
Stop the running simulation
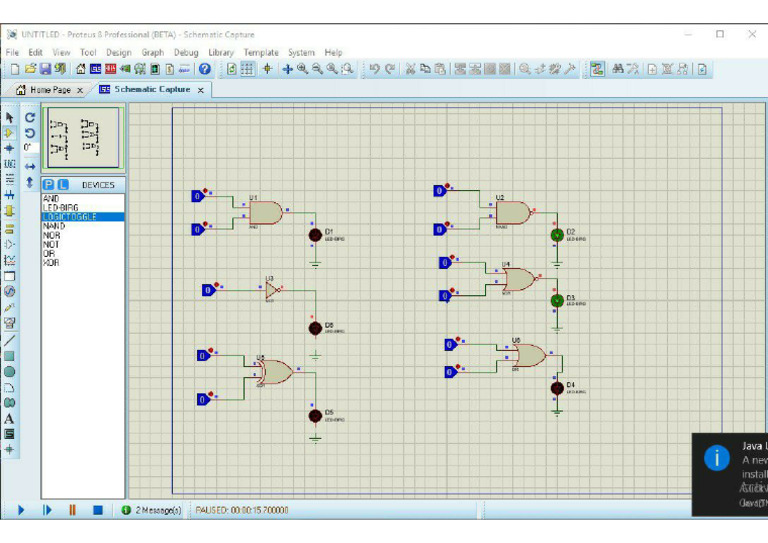click(x=98, y=510)
